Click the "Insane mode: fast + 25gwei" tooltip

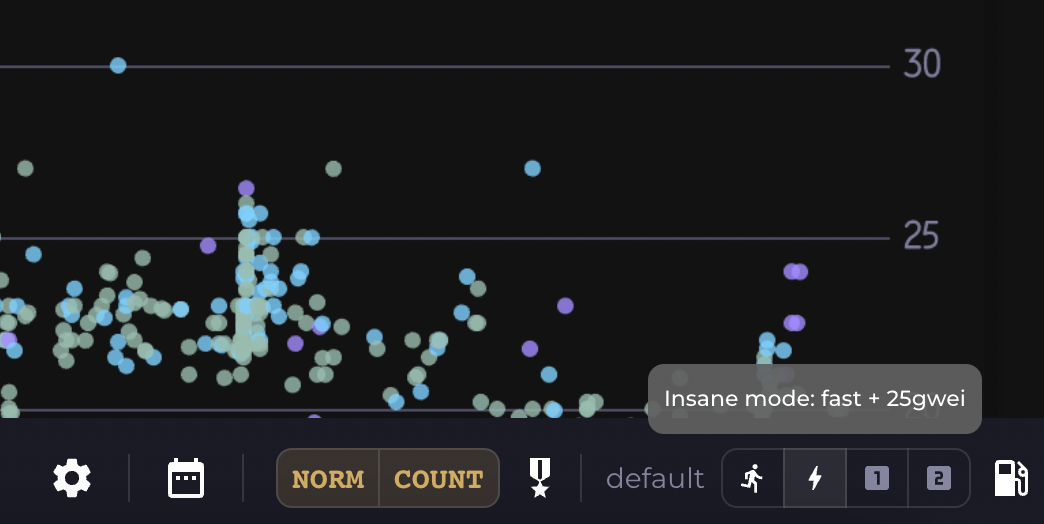[814, 399]
